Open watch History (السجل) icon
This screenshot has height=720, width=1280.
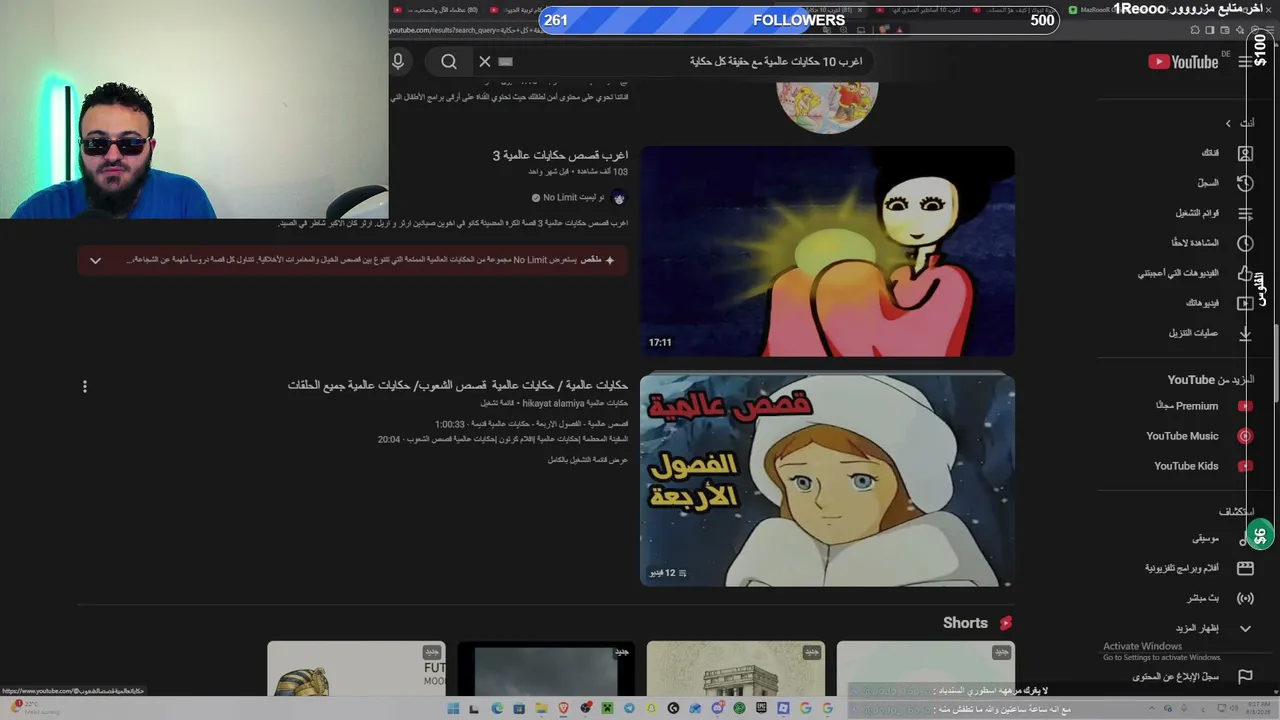click(1245, 183)
